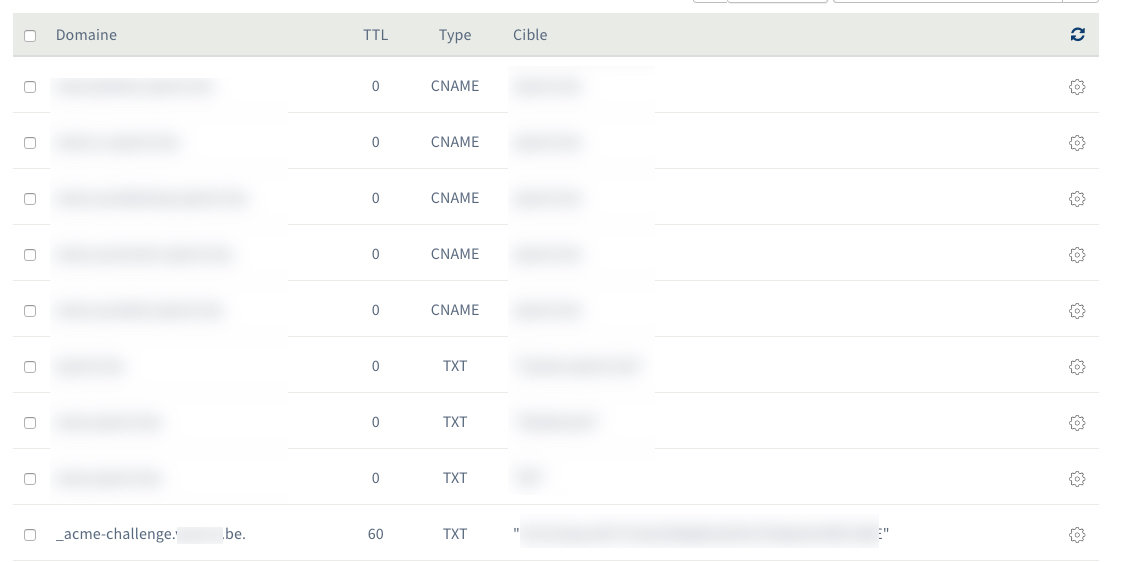
Task: Open gear menu of first TXT record
Action: [1077, 367]
